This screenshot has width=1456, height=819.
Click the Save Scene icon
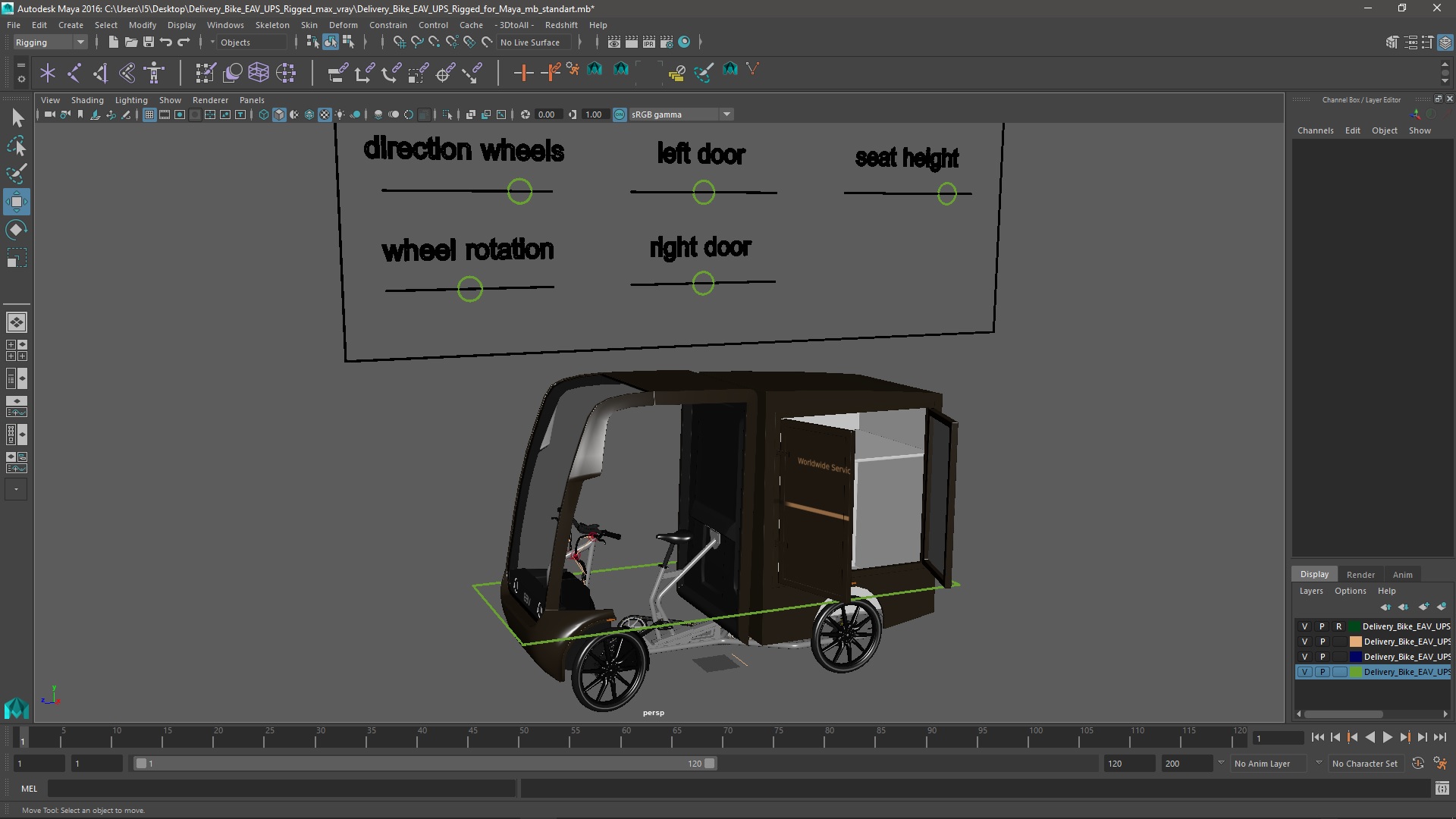click(x=148, y=42)
